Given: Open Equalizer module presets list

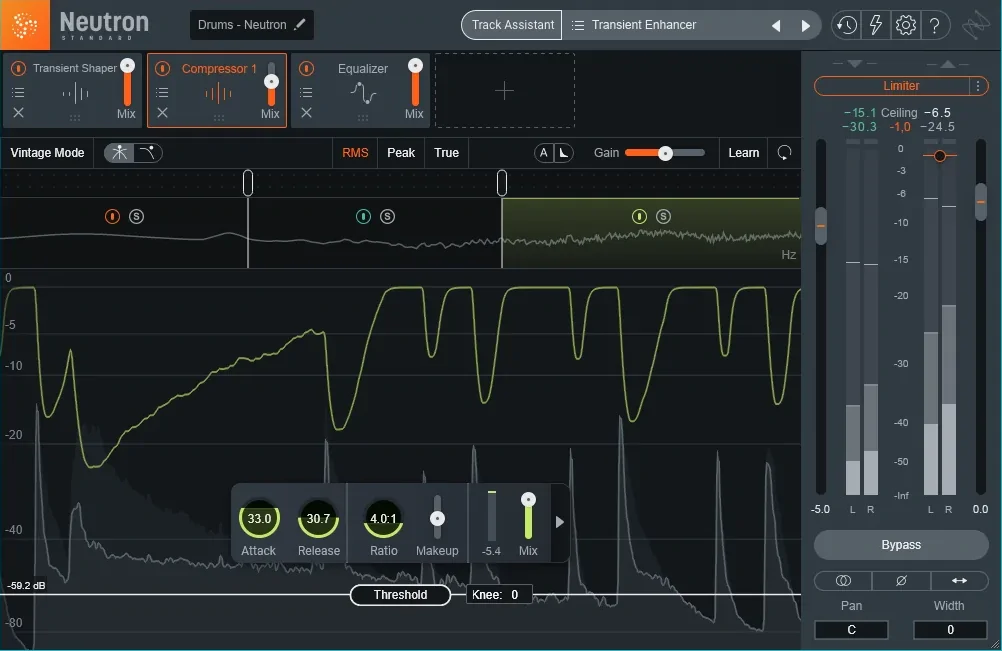Looking at the screenshot, I should (x=307, y=93).
